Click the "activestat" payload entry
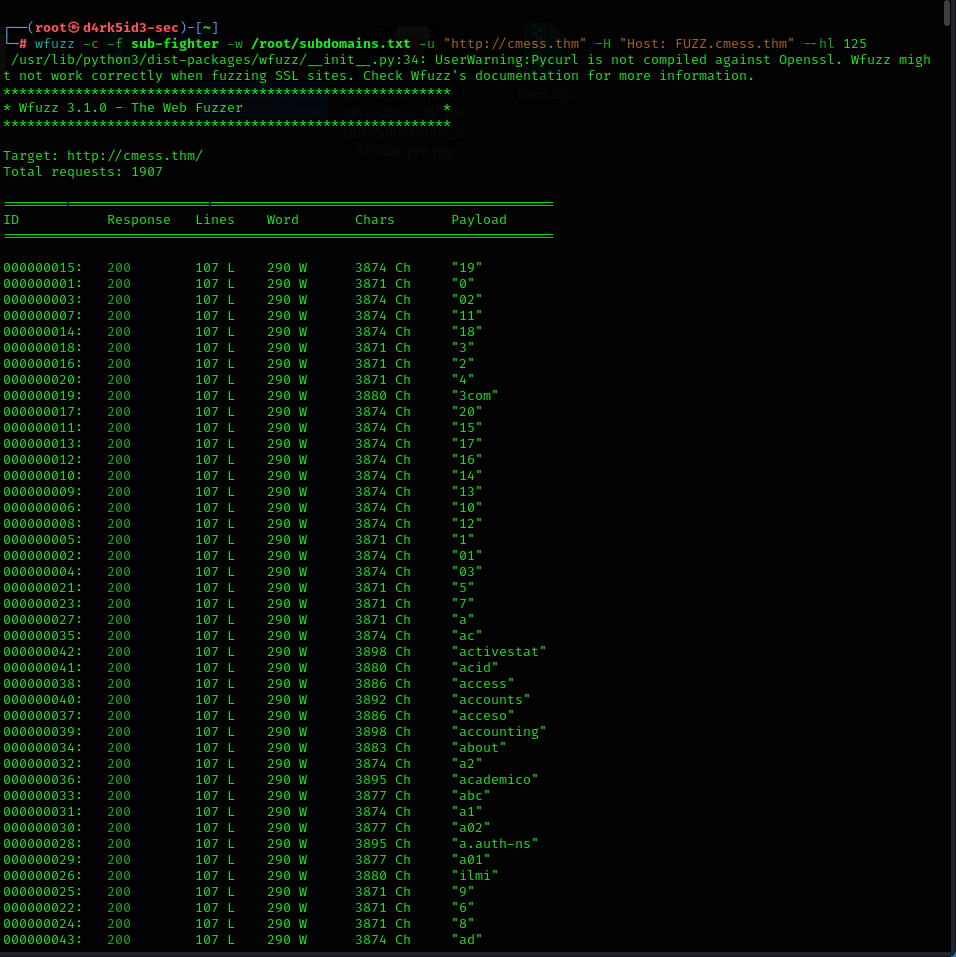This screenshot has width=956, height=957. 498,652
